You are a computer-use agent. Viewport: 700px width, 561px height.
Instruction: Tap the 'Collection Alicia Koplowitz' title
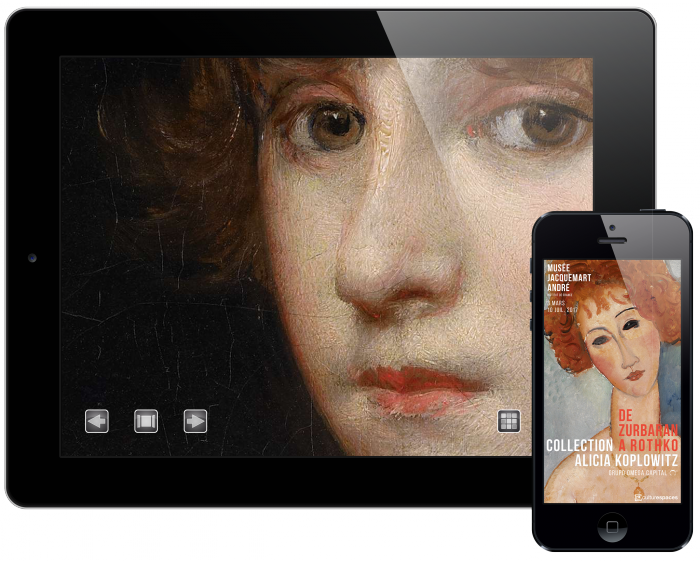pyautogui.click(x=612, y=453)
